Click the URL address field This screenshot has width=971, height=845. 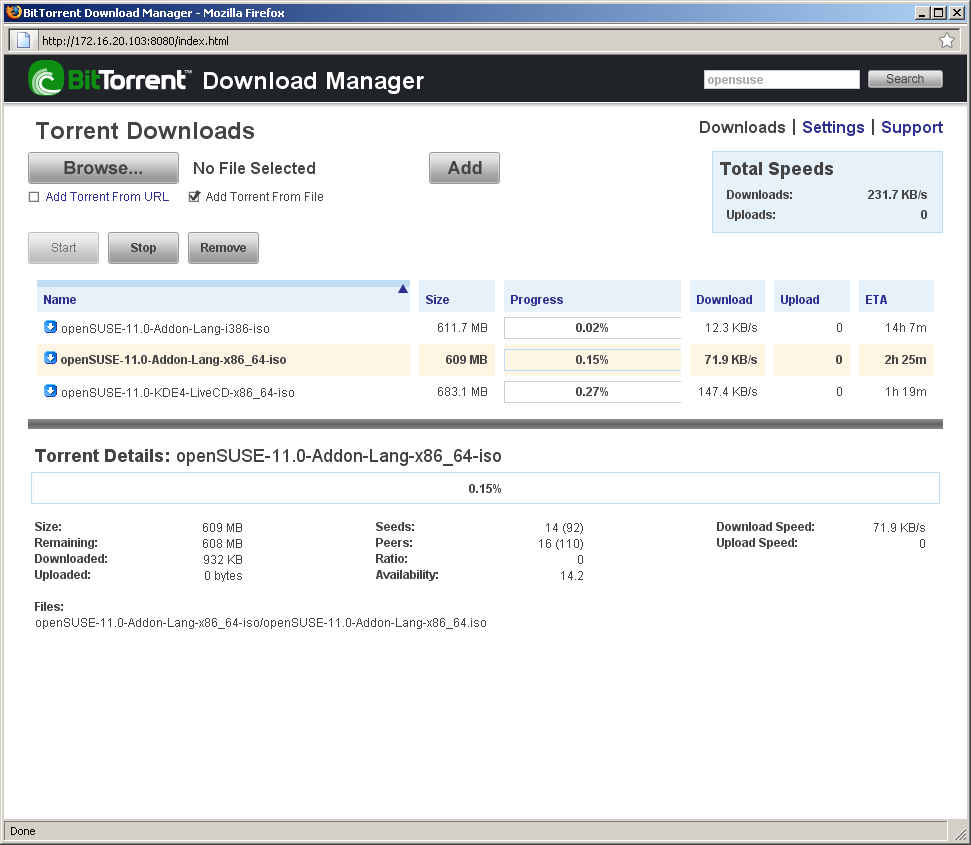coord(486,41)
